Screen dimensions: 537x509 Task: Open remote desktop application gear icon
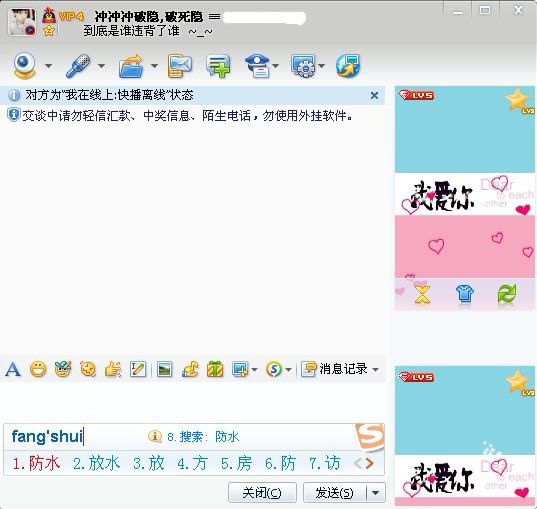pos(303,66)
